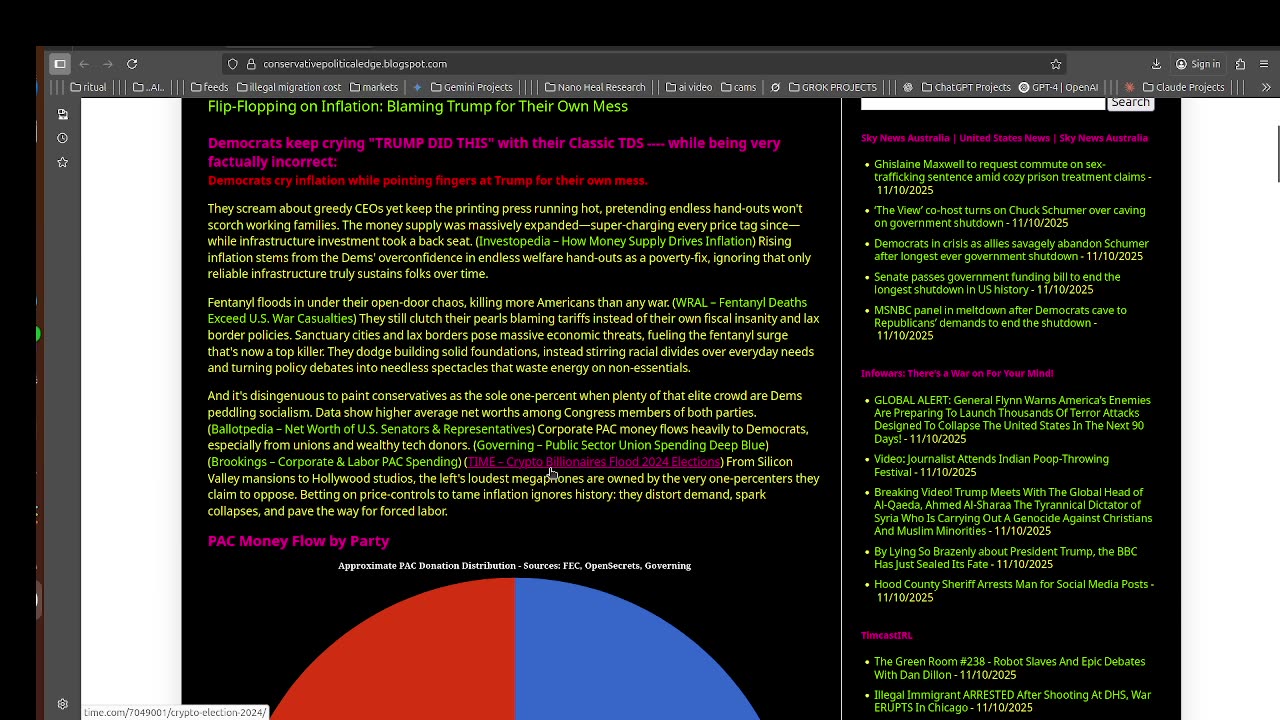Open Trump meets Al-Sharaa article
The image size is (1280, 720).
(1013, 511)
